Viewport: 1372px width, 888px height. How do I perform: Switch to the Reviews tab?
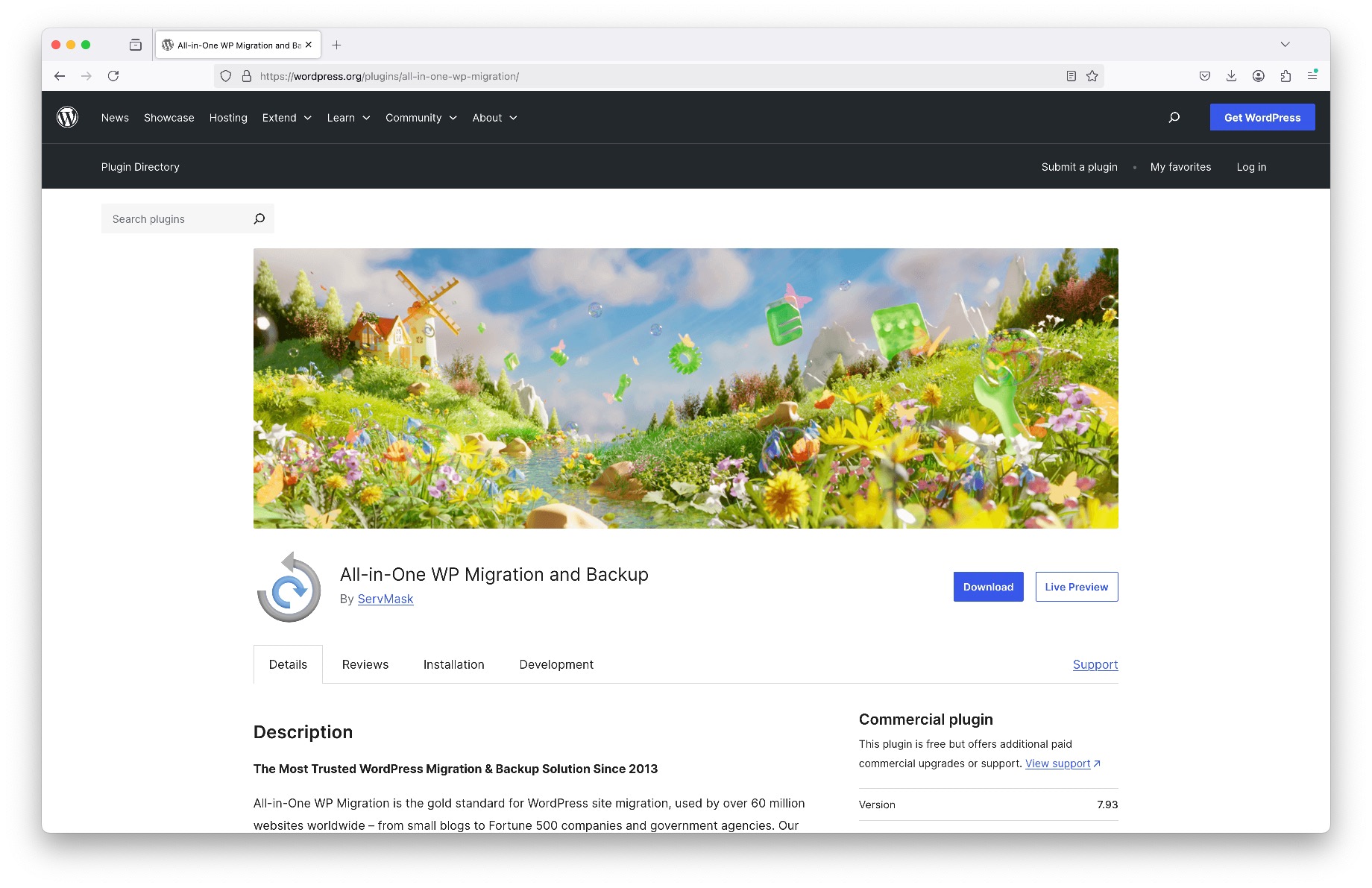coord(365,664)
